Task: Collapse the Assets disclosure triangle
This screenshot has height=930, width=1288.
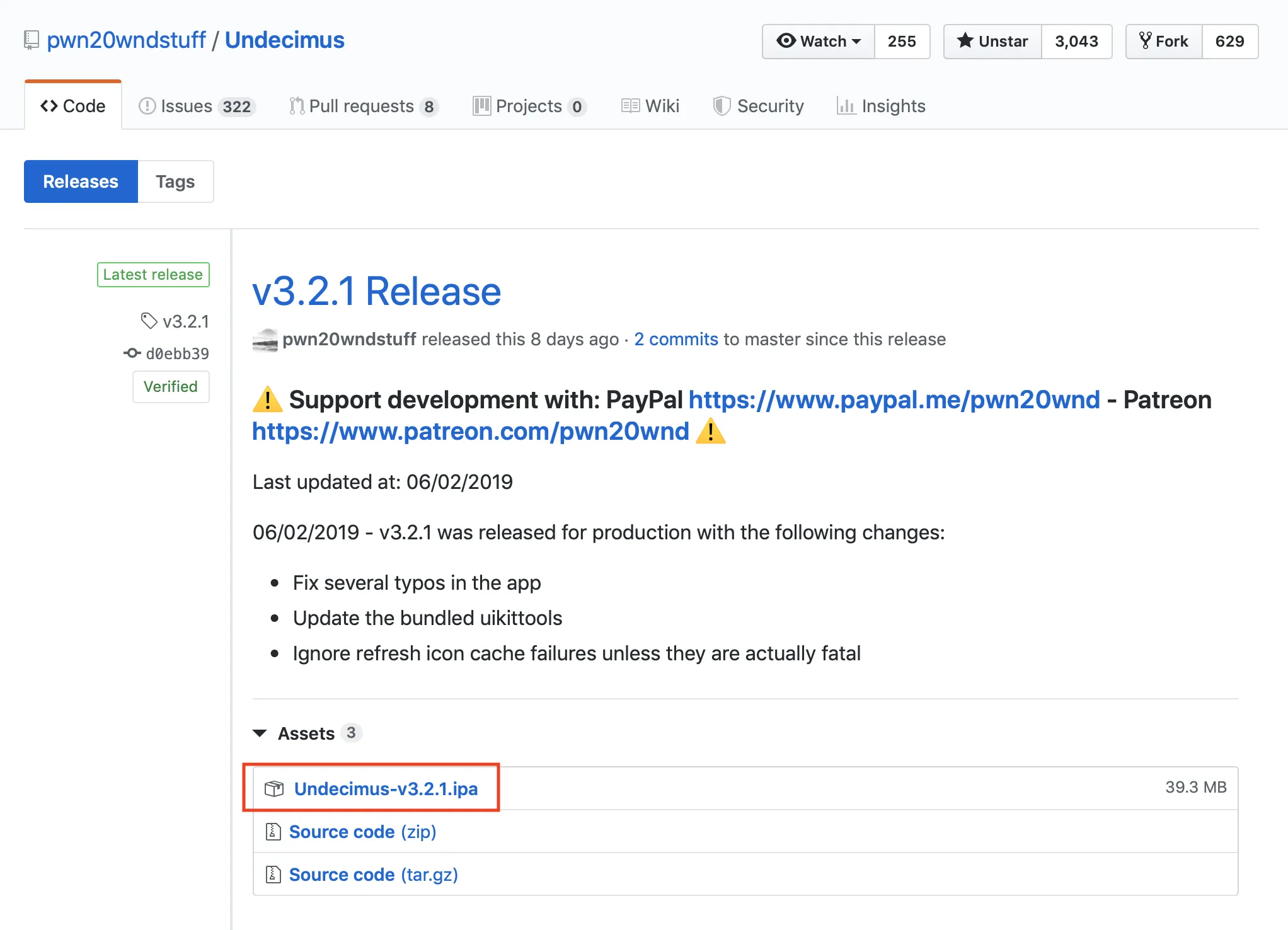Action: point(260,733)
